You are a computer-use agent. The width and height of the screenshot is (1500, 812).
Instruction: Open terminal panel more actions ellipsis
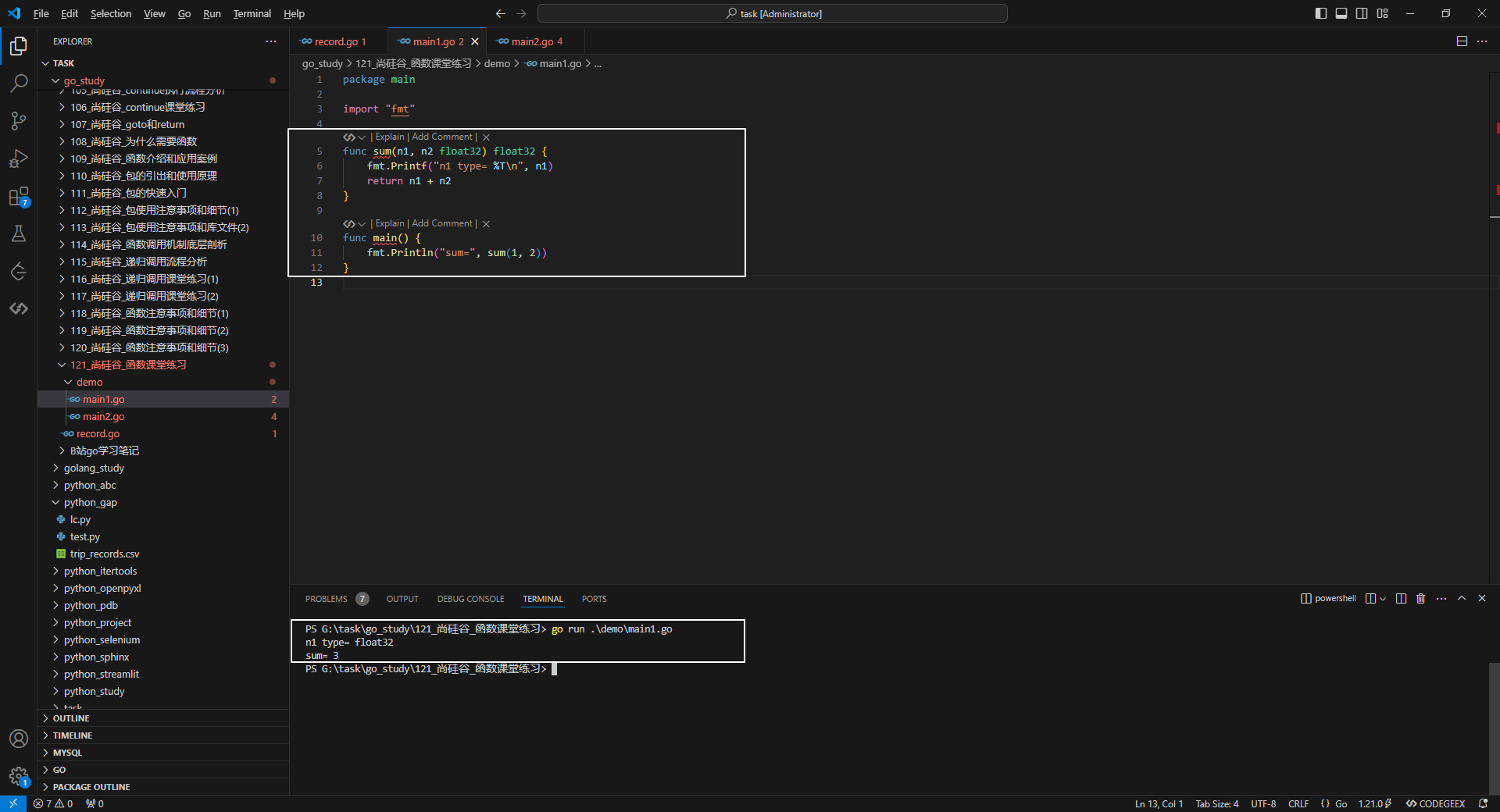click(1441, 599)
